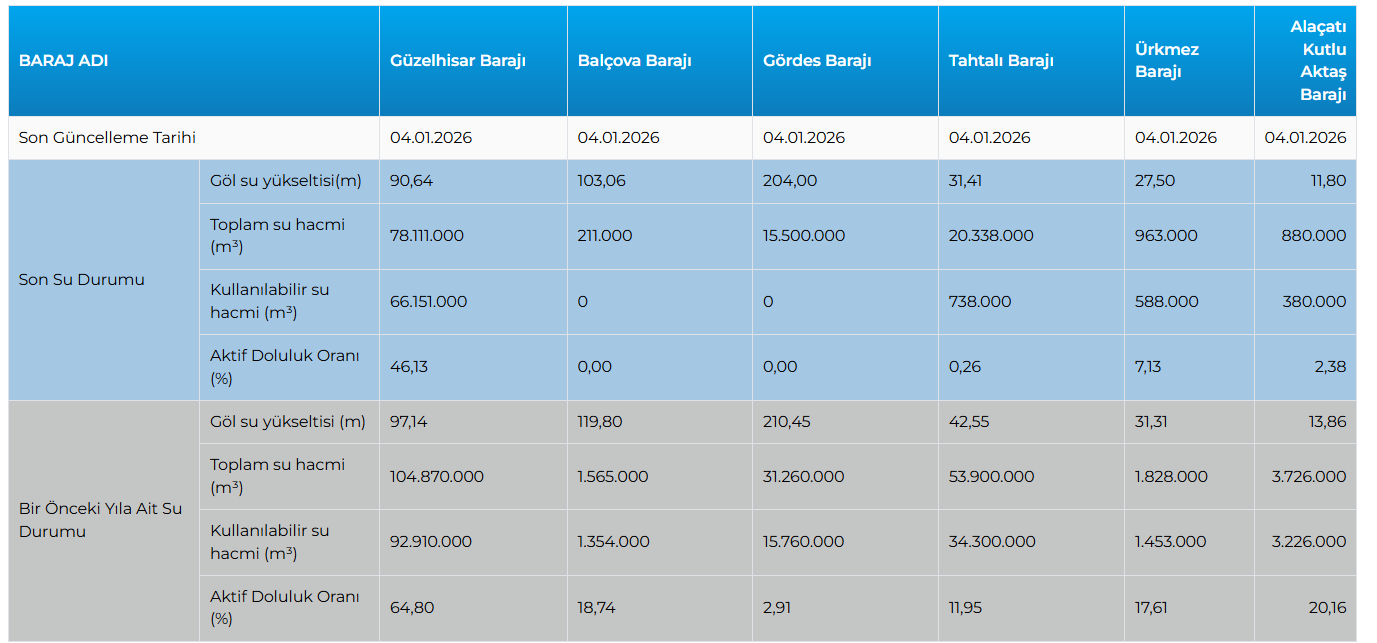The image size is (1377, 643).
Task: Click the Son Güncelleme Tarihi row label
Action: pyautogui.click(x=107, y=138)
